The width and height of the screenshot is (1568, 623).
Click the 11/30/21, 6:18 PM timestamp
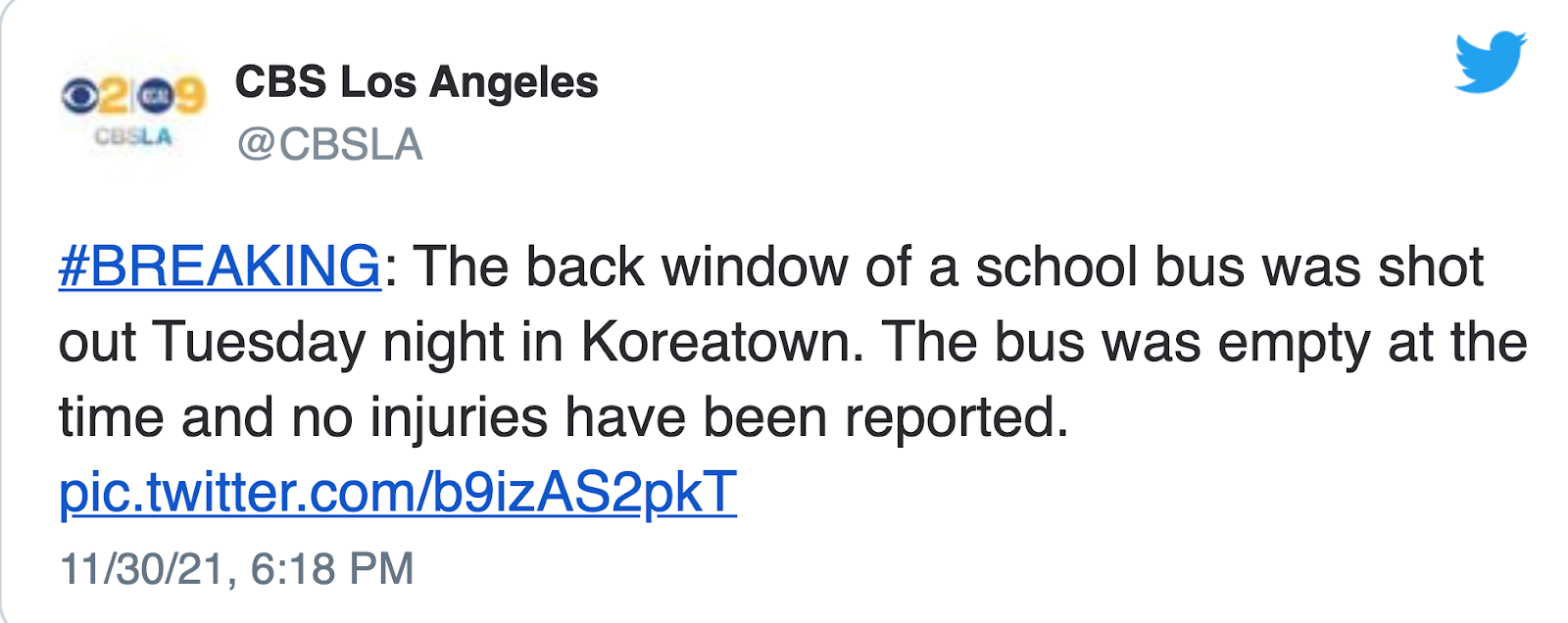pos(237,569)
